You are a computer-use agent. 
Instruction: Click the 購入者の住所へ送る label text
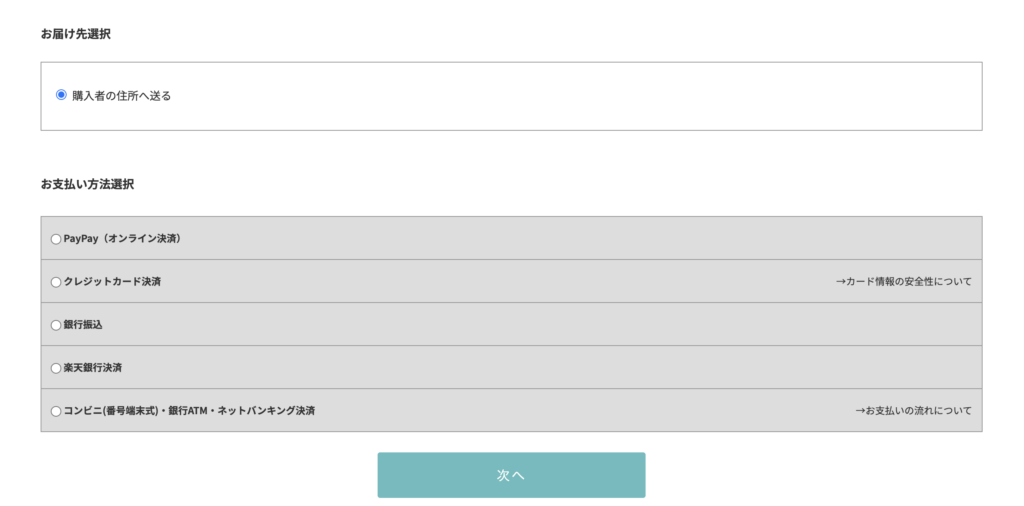121,96
